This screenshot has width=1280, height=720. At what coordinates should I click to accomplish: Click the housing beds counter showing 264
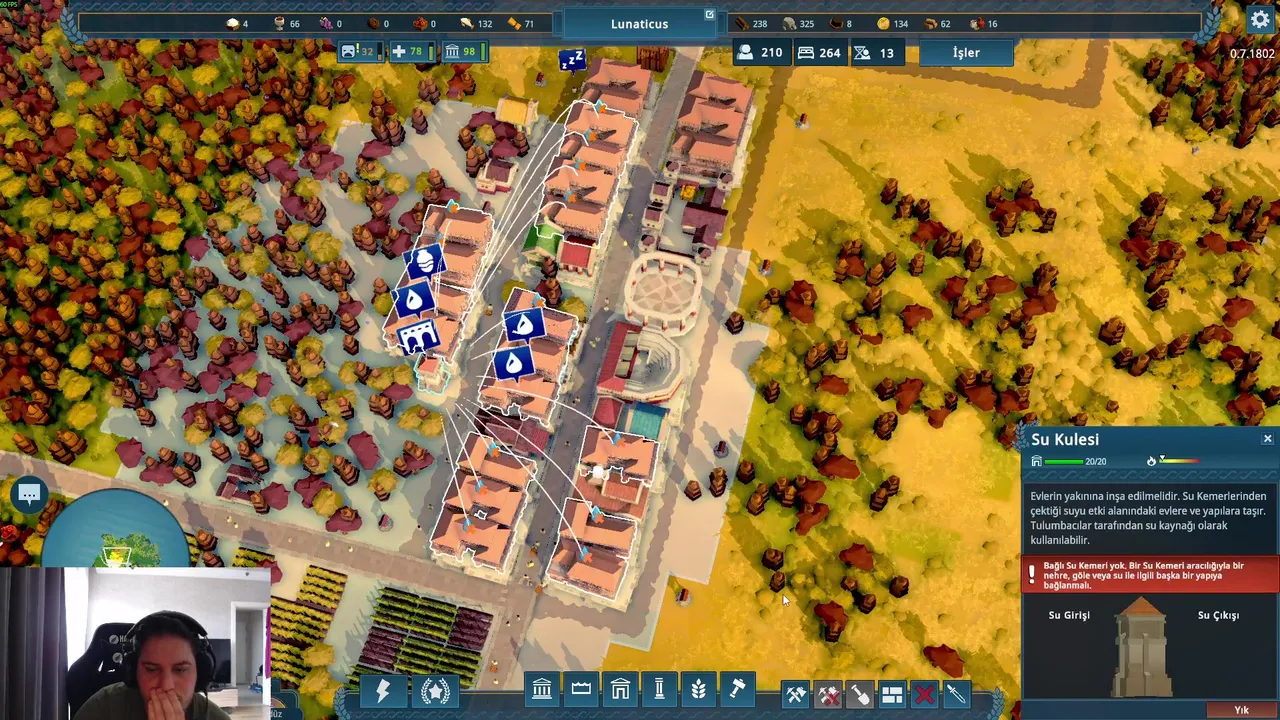click(x=819, y=53)
